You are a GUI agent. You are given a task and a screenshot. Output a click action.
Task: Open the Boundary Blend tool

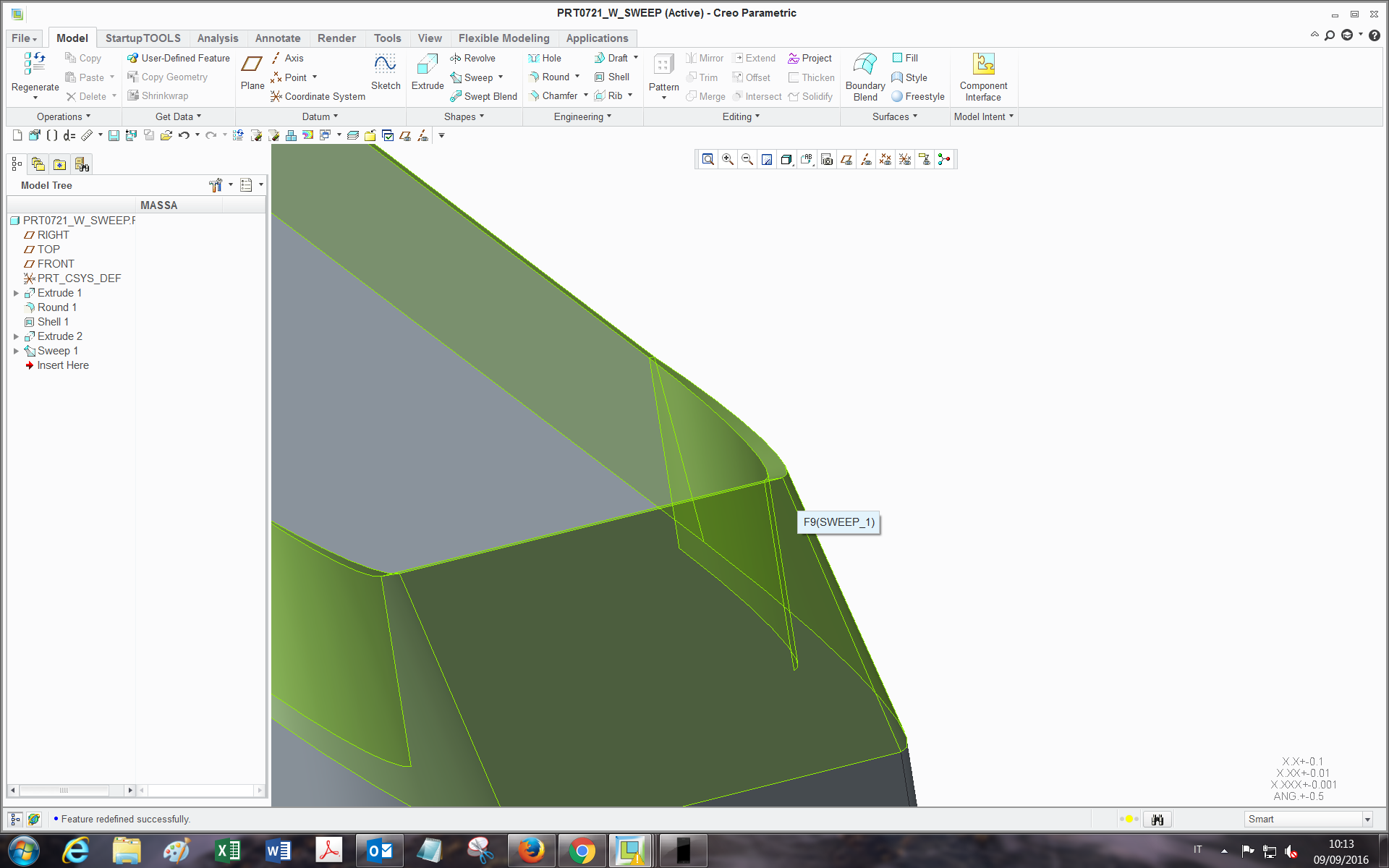(x=865, y=65)
